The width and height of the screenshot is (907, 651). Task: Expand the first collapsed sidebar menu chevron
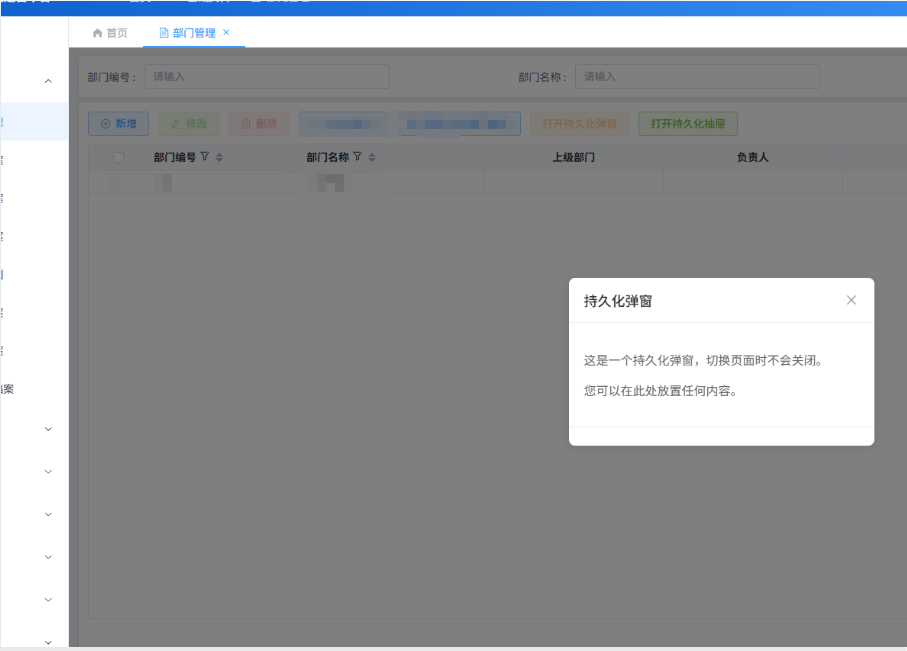pyautogui.click(x=47, y=428)
